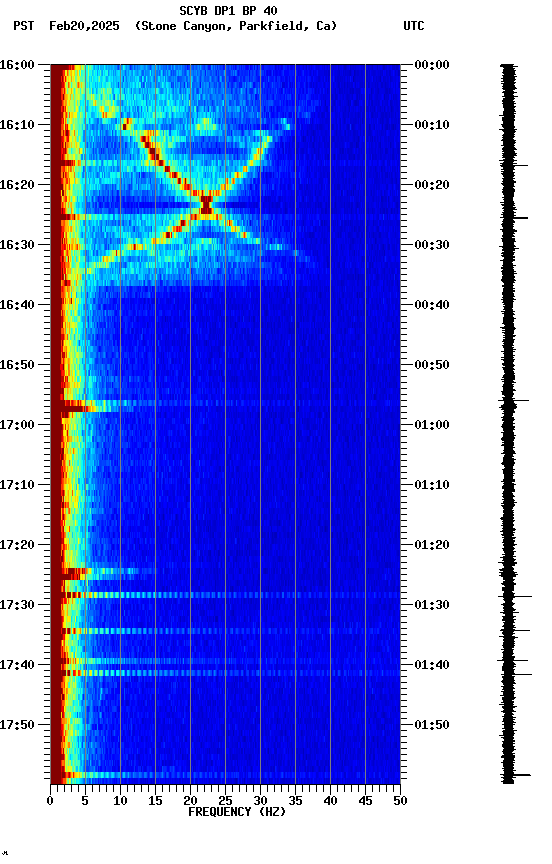552x864 pixels.
Task: Click the 'PST' timezone label
Action: 24,26
